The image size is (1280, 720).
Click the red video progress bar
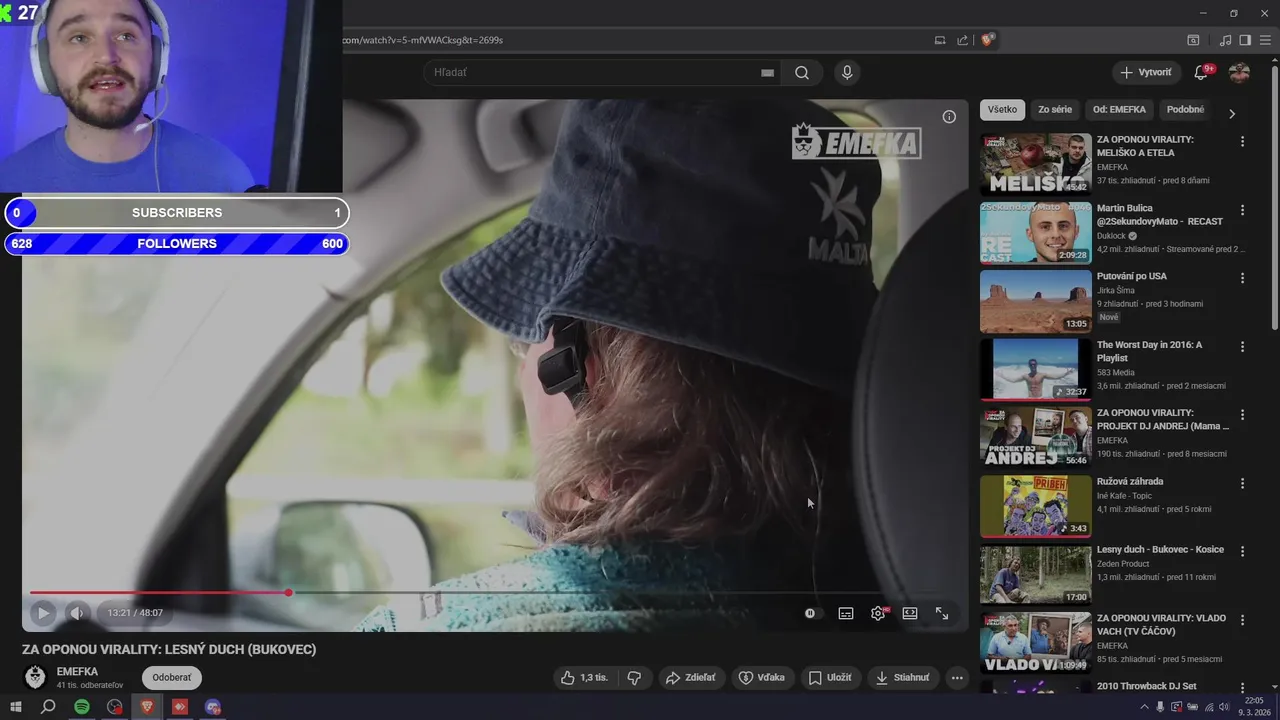159,593
